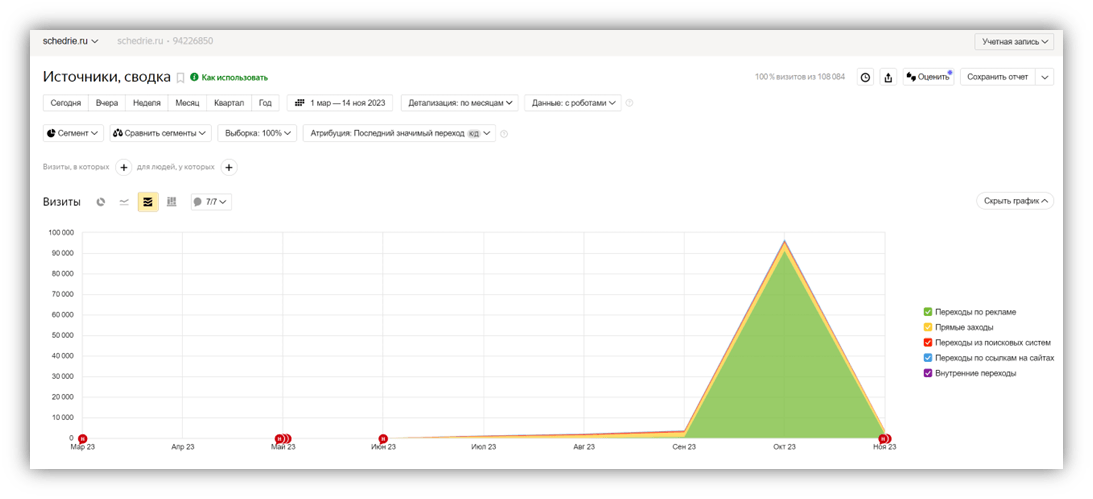Viewport: 1093px width, 499px height.
Task: Select the Неделя period tab
Action: (x=146, y=102)
